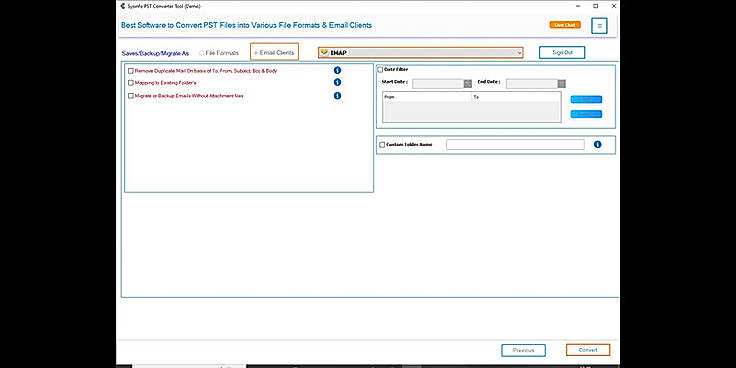Click the Previous button

523,350
